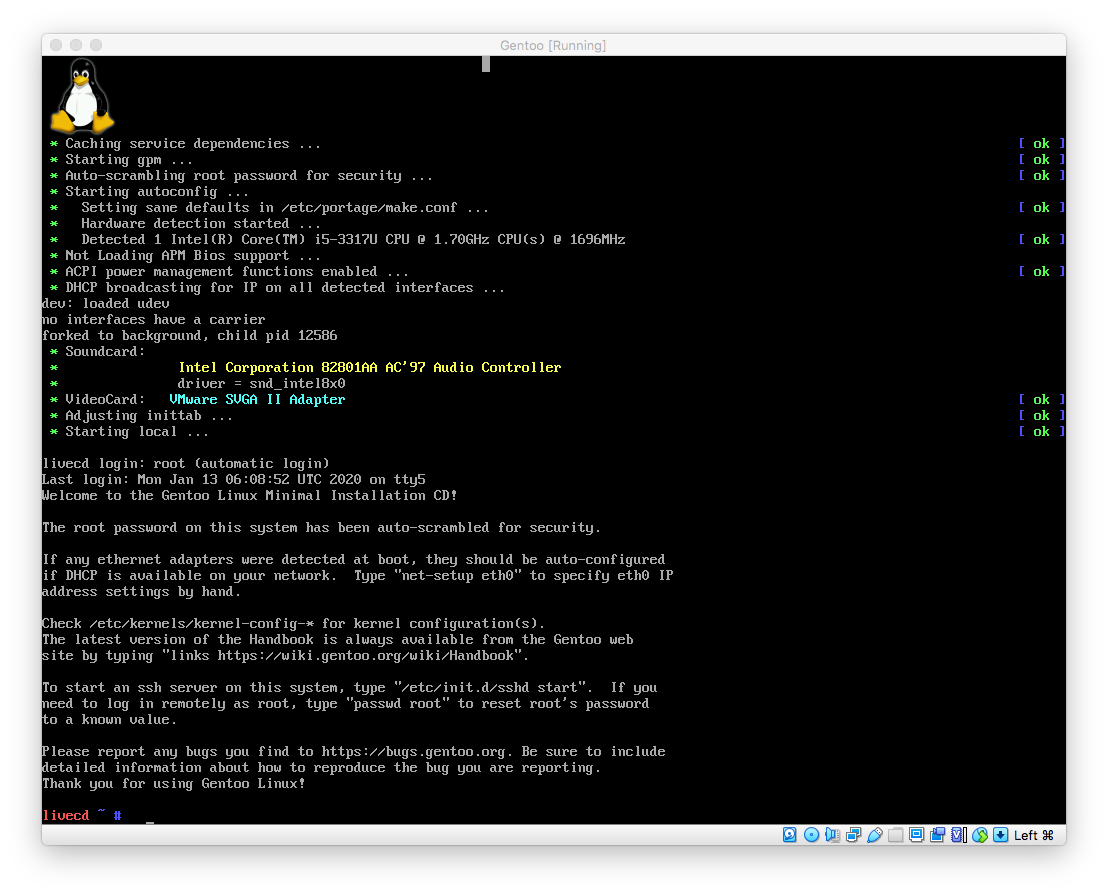Image resolution: width=1108 pixels, height=895 pixels.
Task: Click the keyboard capture down-arrow icon
Action: (x=1001, y=835)
